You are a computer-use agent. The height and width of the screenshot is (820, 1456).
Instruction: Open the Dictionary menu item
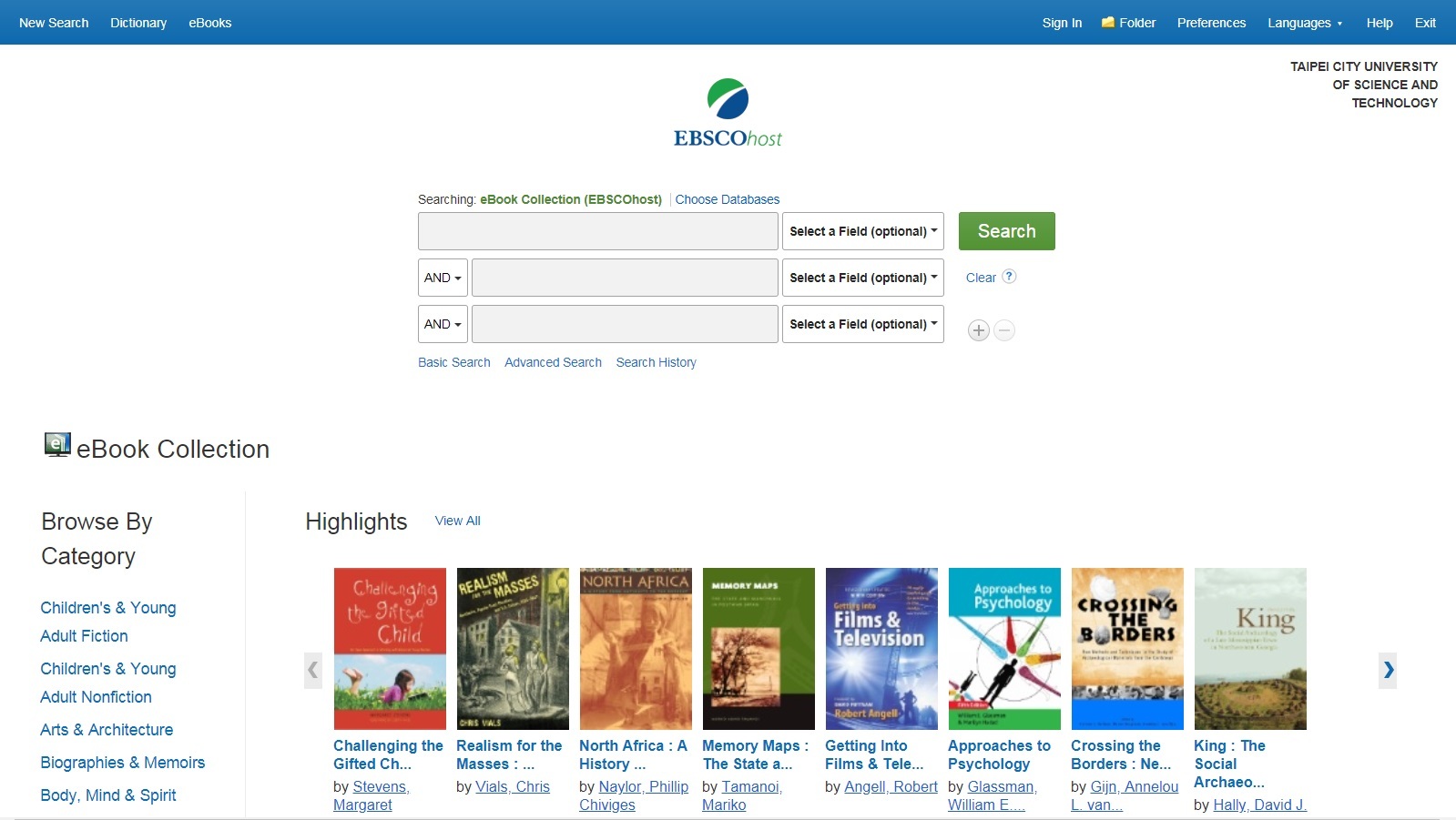138,23
